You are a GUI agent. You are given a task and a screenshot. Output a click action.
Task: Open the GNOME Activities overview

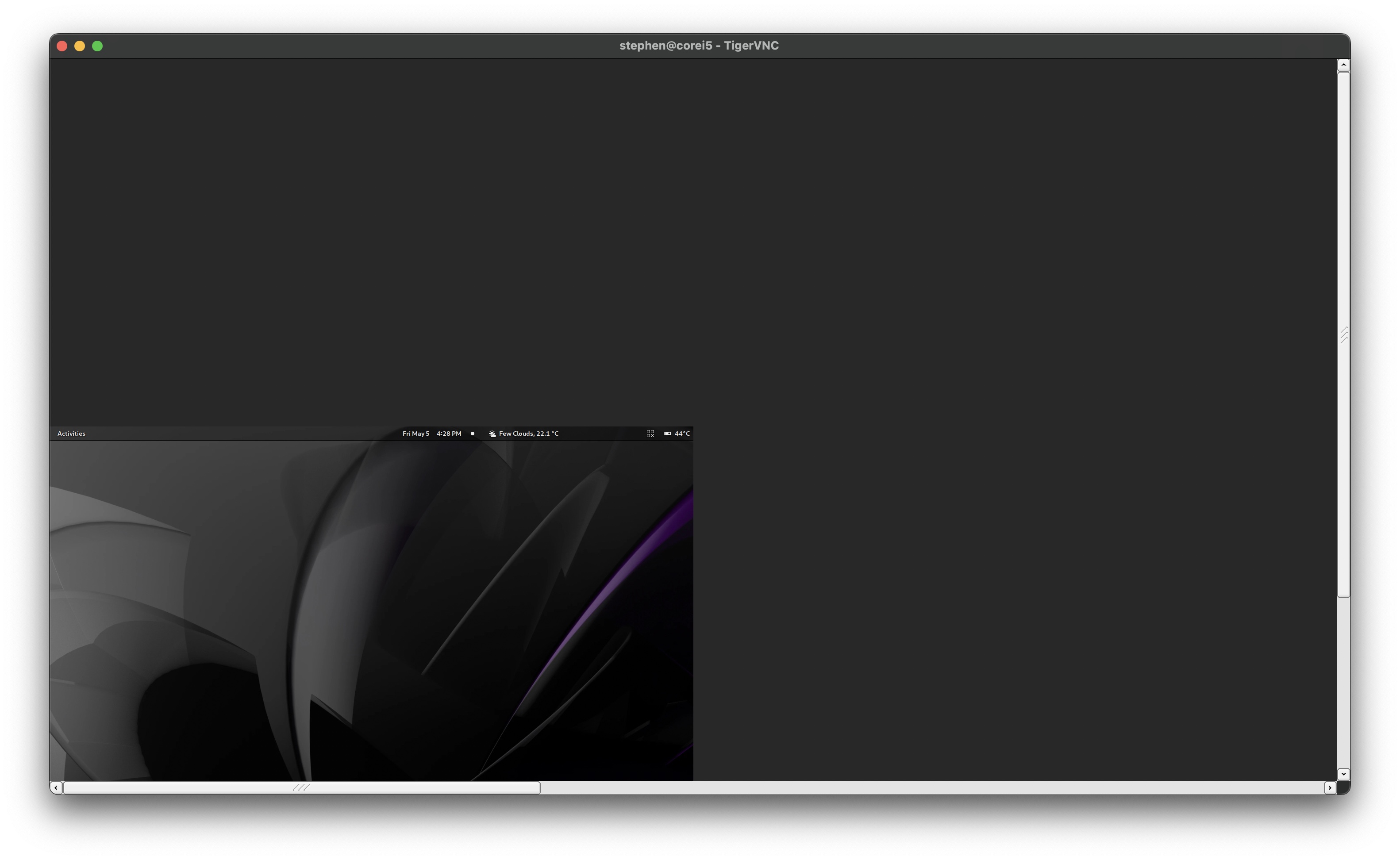71,434
